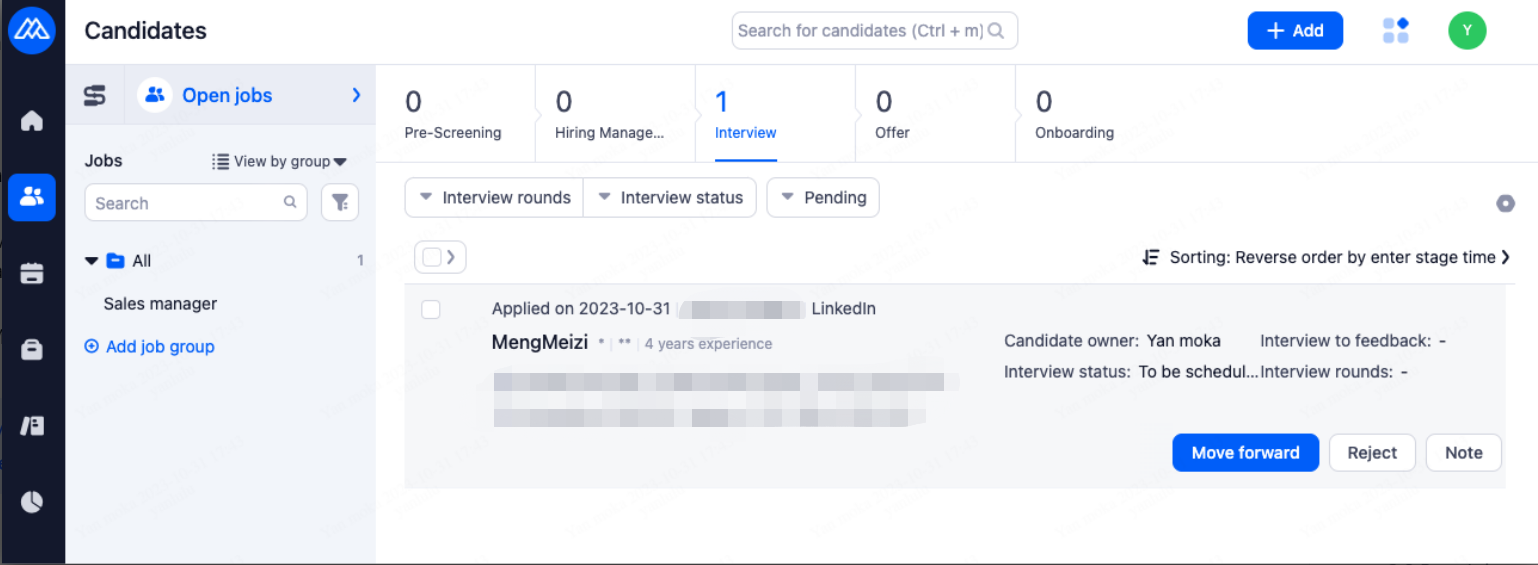1538x565 pixels.
Task: Open the Interview status dropdown
Action: pos(670,198)
